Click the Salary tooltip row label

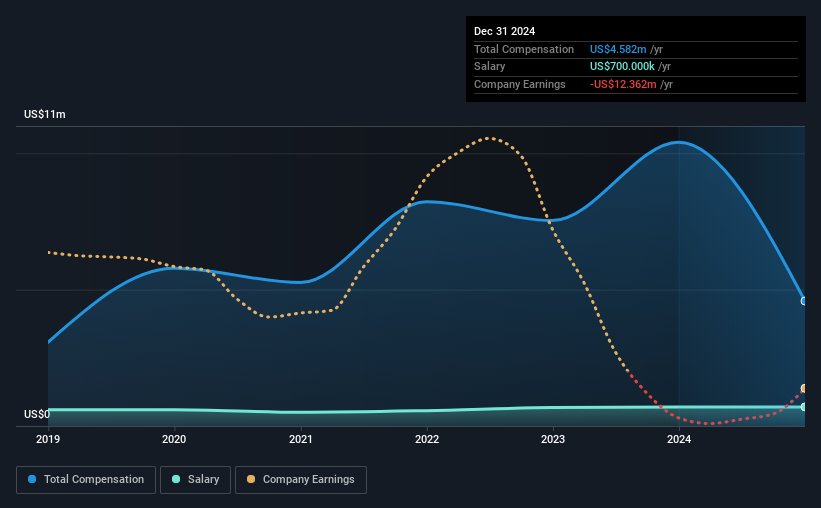tap(490, 67)
